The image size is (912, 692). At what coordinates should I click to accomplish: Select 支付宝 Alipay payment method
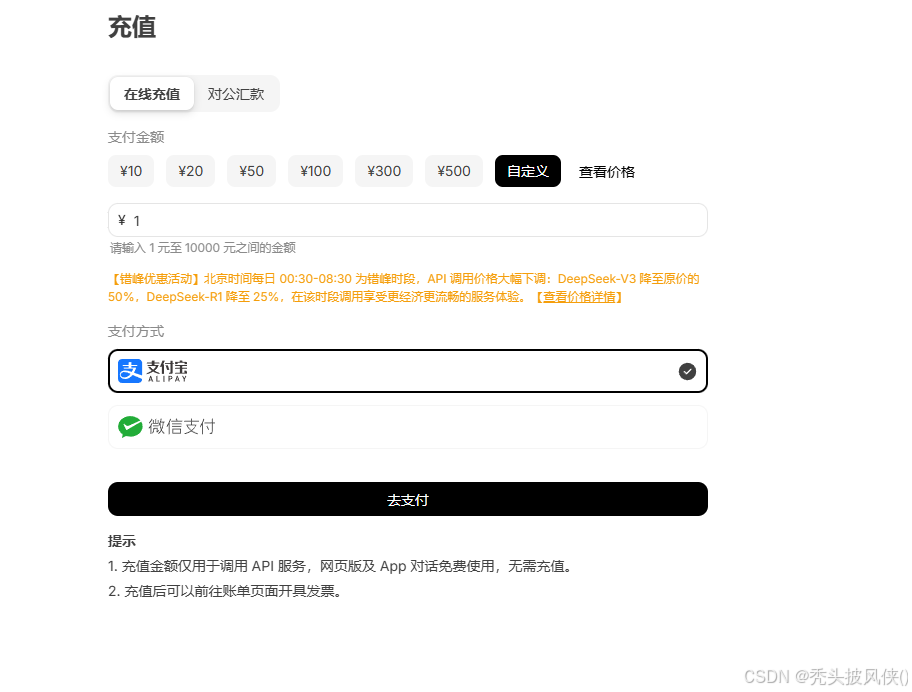coord(408,371)
